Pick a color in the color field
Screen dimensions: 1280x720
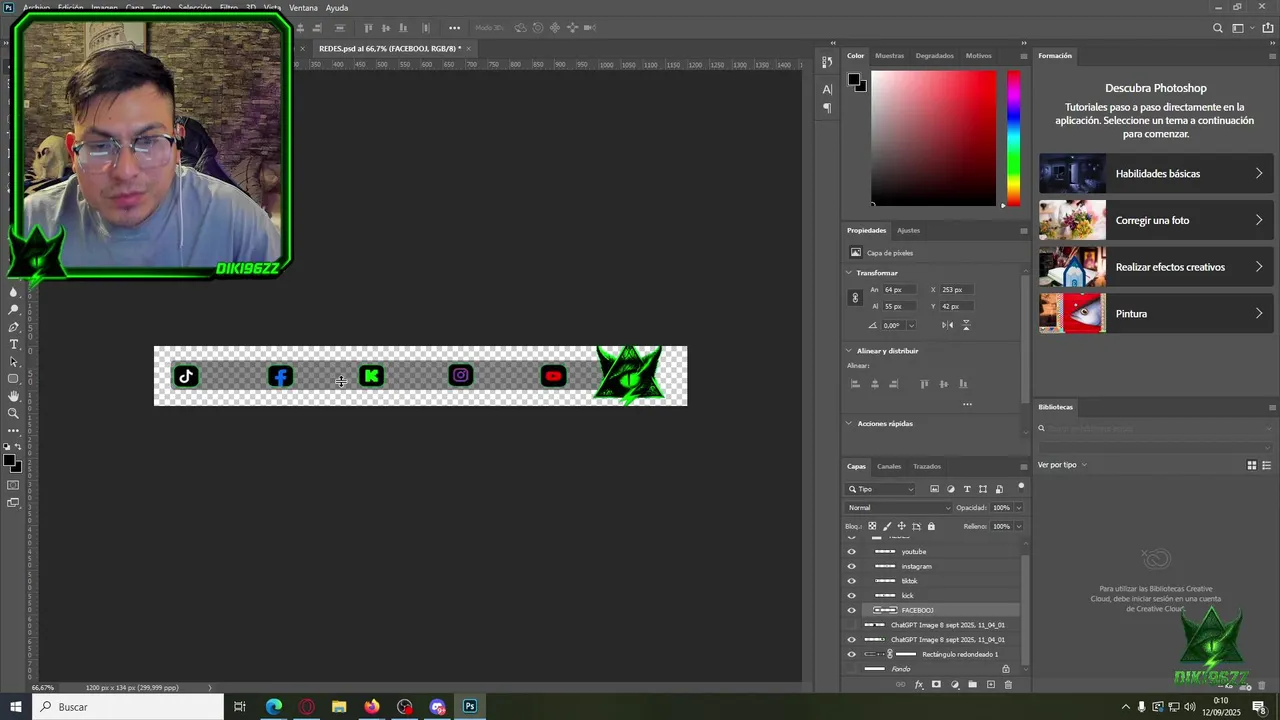933,138
